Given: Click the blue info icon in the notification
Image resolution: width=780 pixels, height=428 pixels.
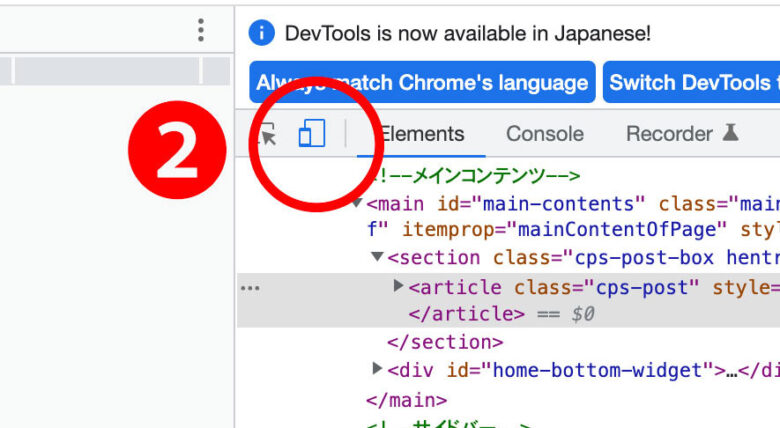Looking at the screenshot, I should point(262,33).
